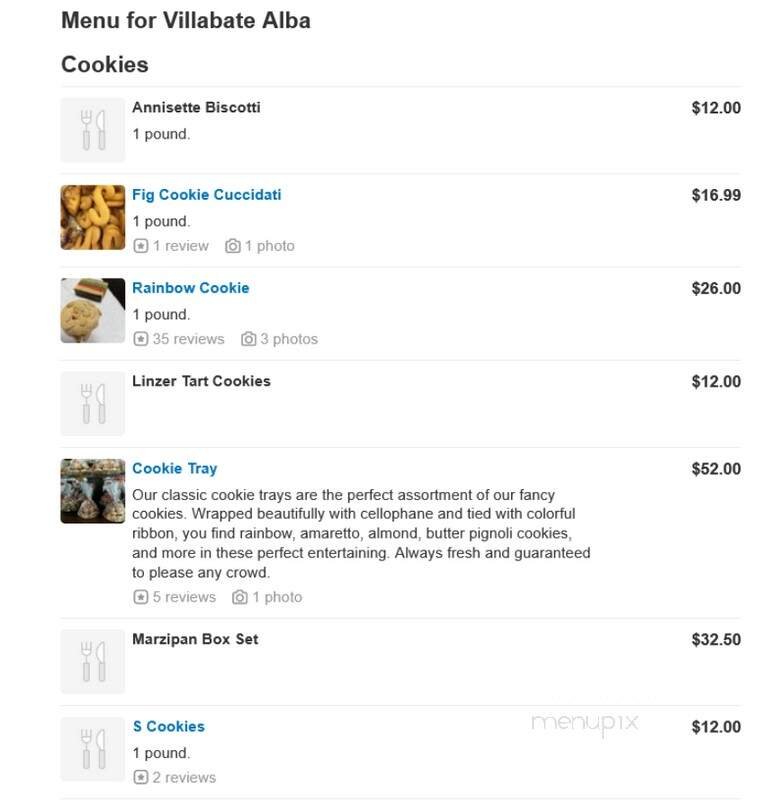
Task: Click the utensils placeholder icon for Annisette Biscotti
Action: 92,128
